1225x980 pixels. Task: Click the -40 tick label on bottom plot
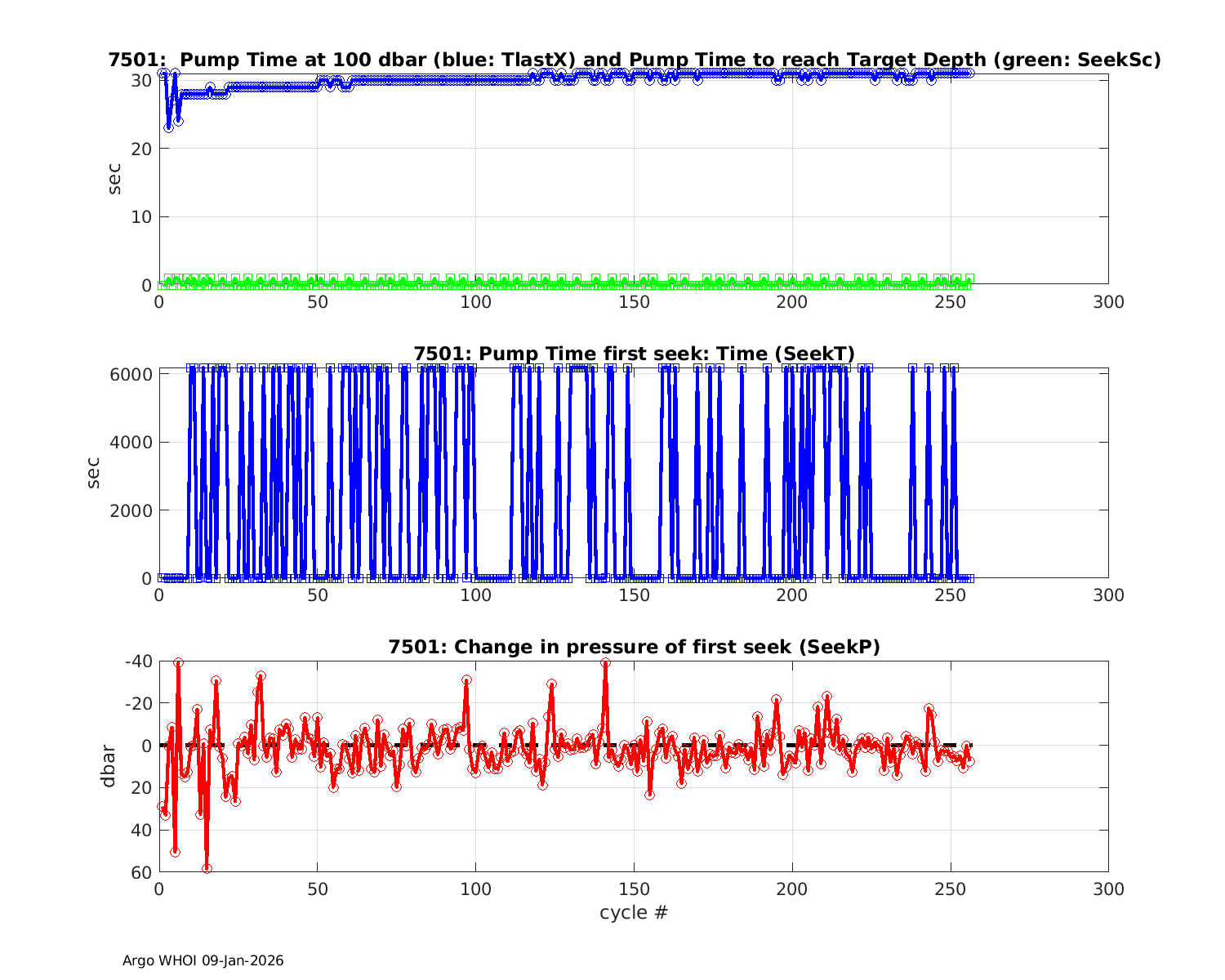pyautogui.click(x=136, y=661)
